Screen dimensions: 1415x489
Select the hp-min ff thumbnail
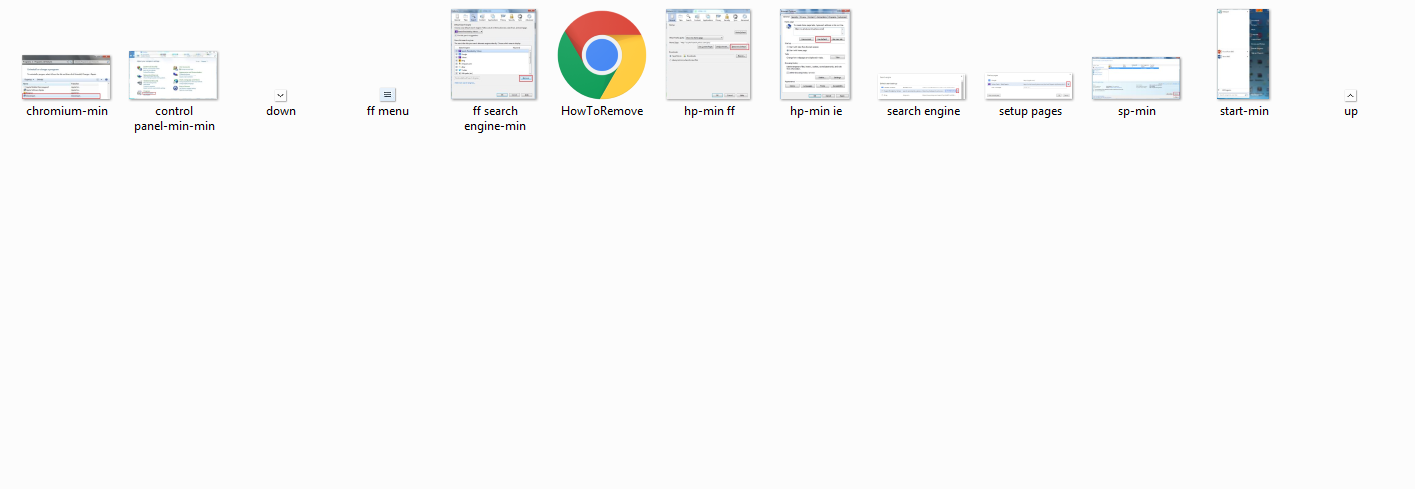(x=709, y=54)
